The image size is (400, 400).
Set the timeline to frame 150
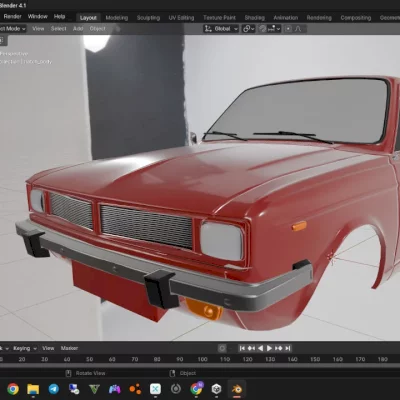(315, 359)
